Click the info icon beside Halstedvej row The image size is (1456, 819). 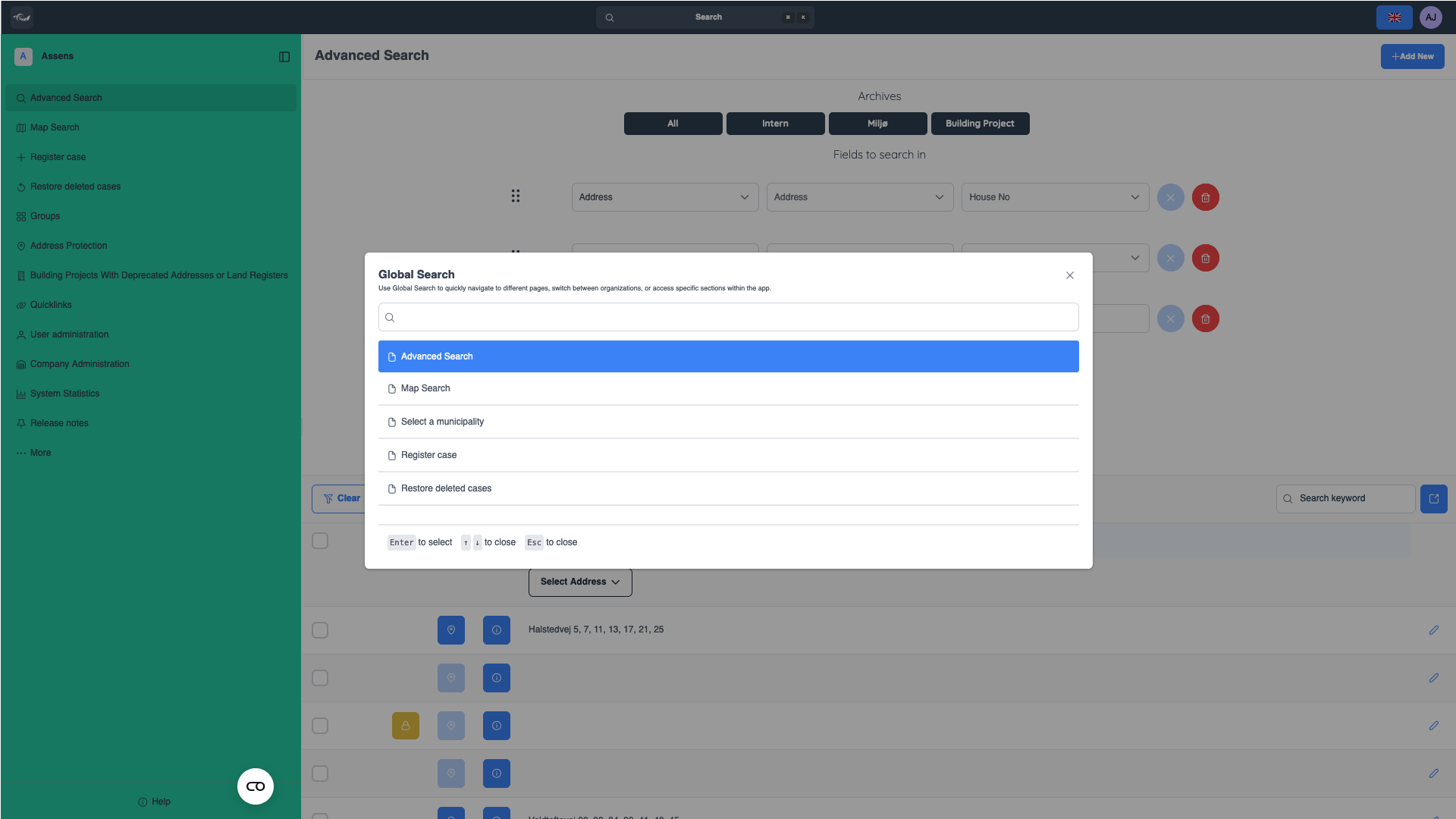tap(496, 630)
